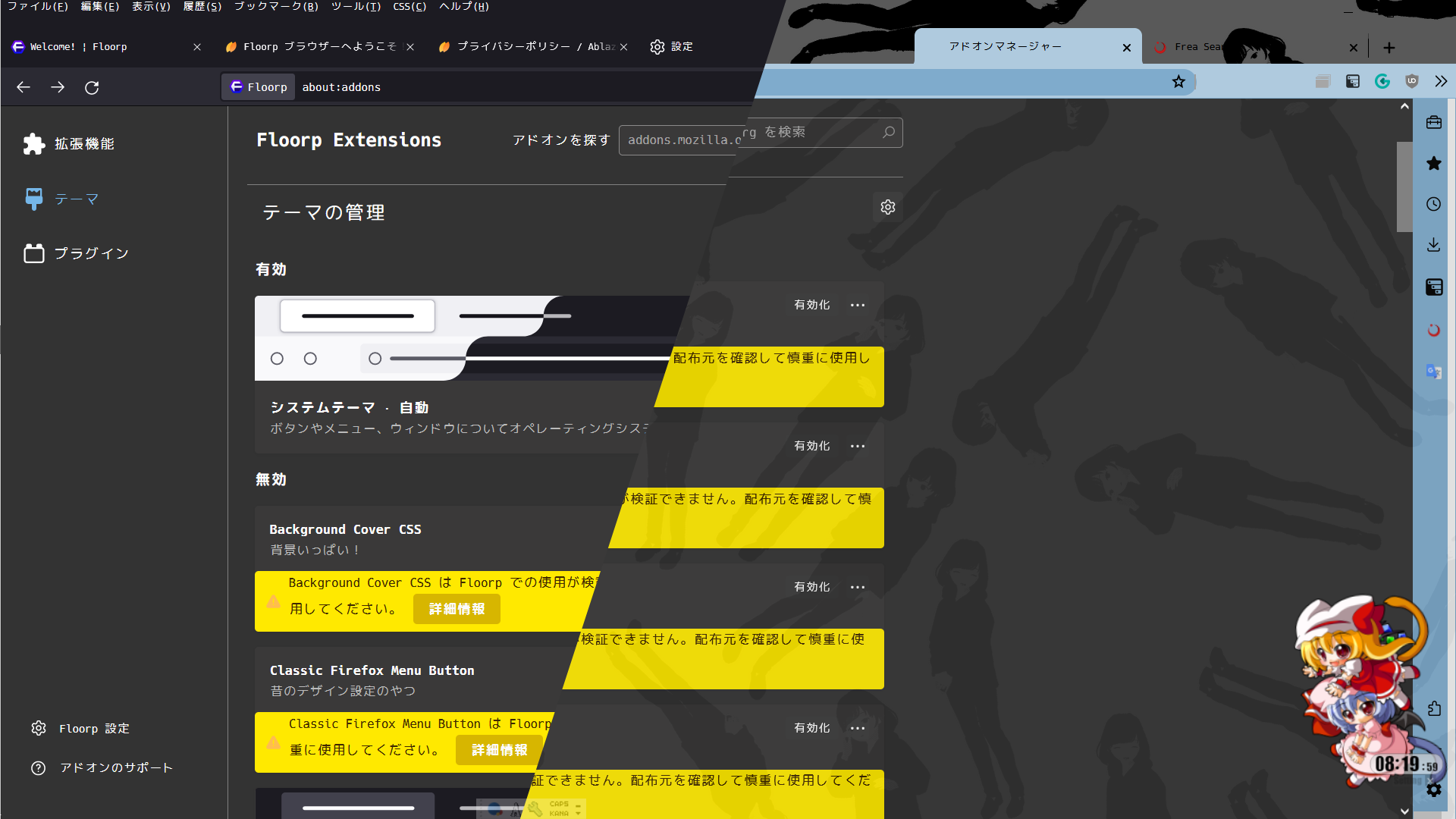
Task: Expand the toolbar overflow chevron
Action: click(1440, 81)
